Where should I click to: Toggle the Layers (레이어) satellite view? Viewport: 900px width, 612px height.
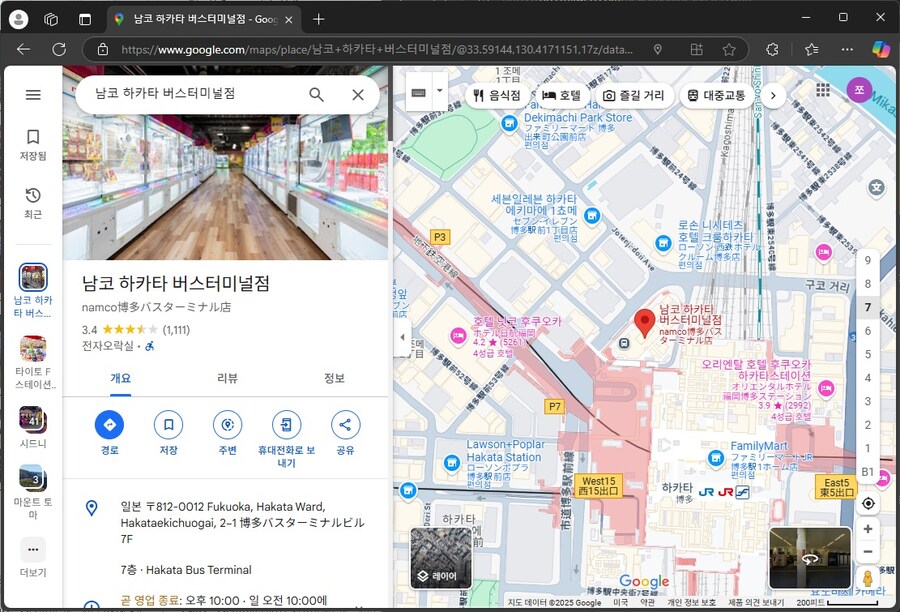[441, 558]
